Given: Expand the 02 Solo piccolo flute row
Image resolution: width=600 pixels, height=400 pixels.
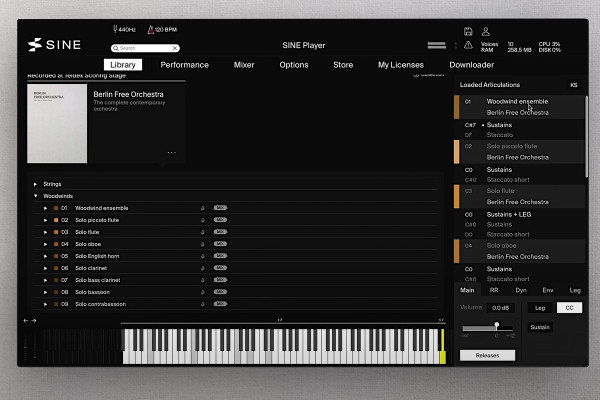Looking at the screenshot, I should pos(45,220).
